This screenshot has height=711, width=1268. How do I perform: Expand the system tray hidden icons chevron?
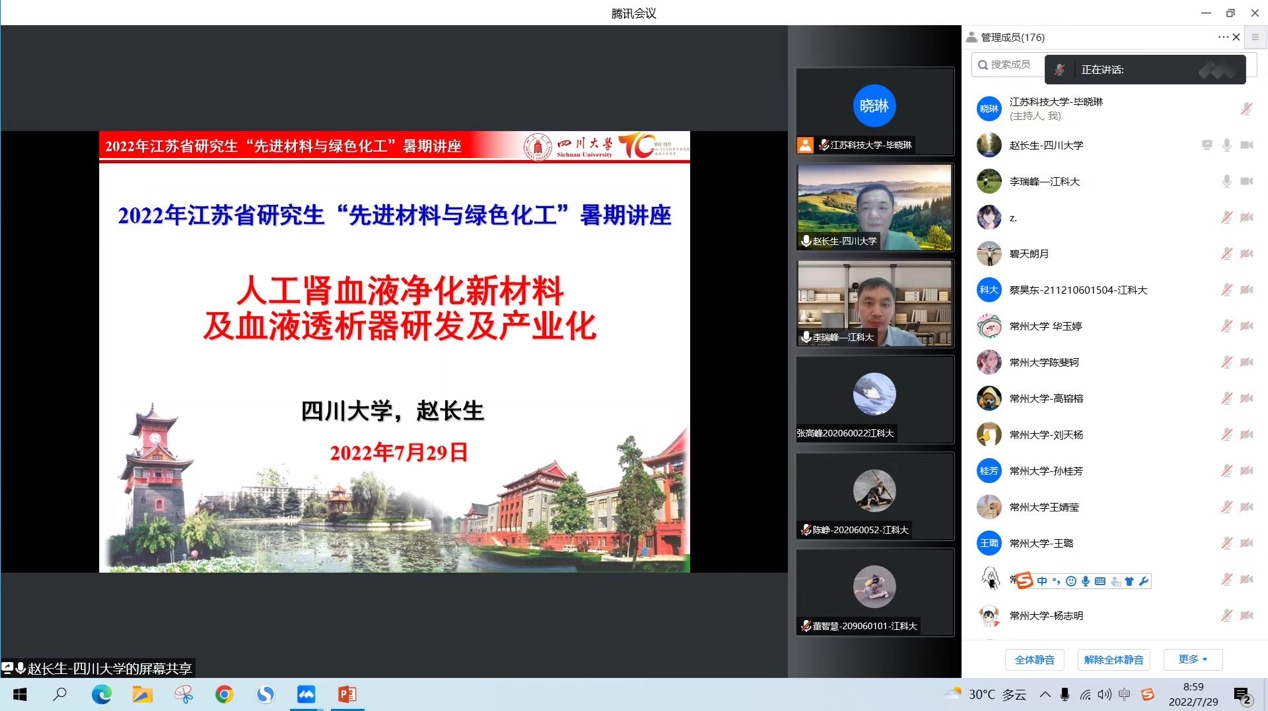[x=1045, y=694]
